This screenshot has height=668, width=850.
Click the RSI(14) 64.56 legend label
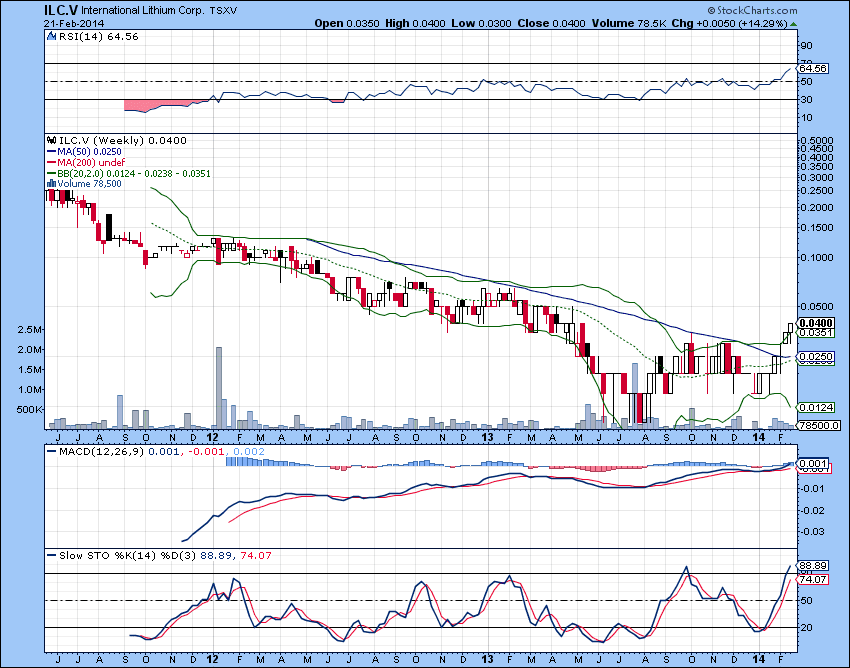coord(98,36)
